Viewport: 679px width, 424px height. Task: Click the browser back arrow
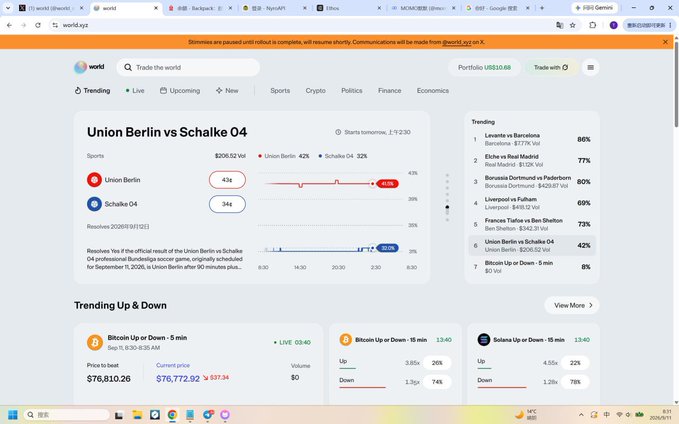coord(9,25)
